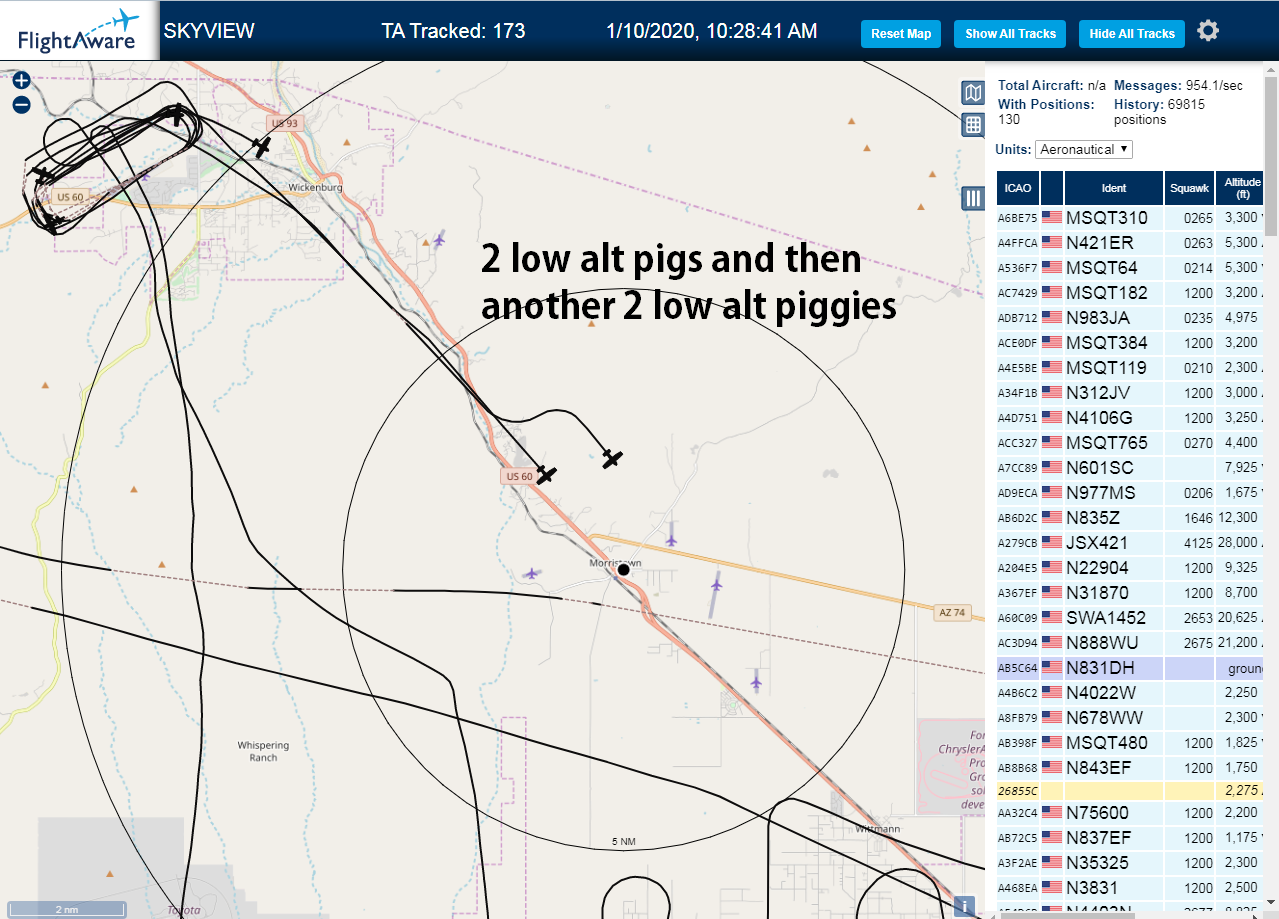Sort by Ident column header
This screenshot has width=1279, height=919.
1114,188
